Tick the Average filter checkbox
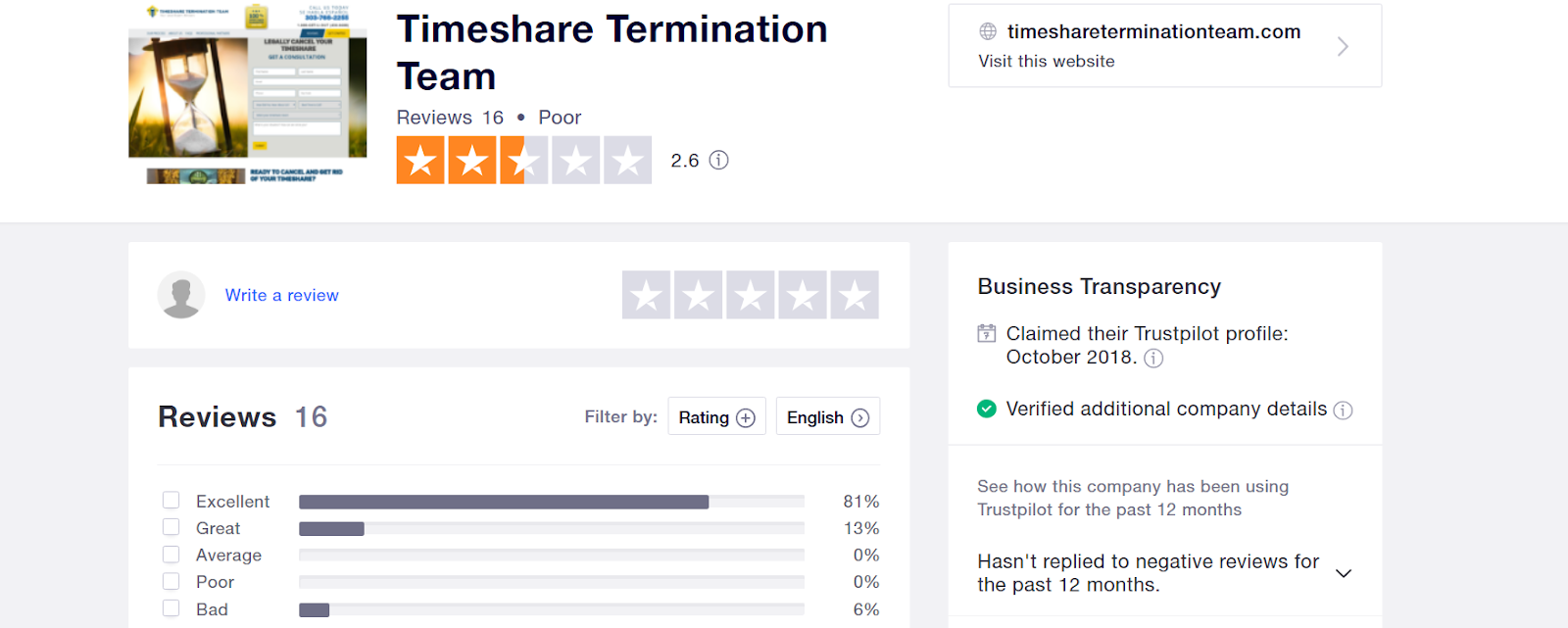This screenshot has height=628, width=1568. (x=171, y=555)
